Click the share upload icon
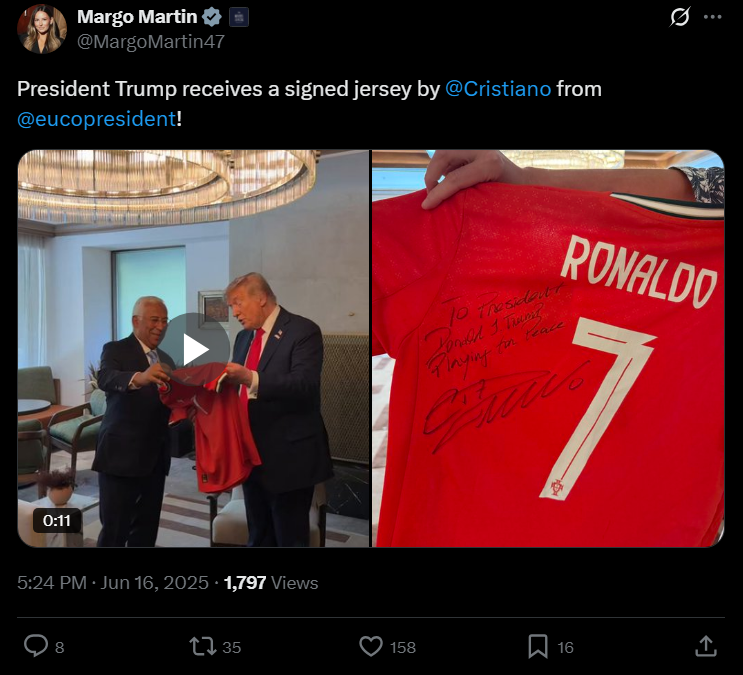Screen dimensions: 743x675 pyautogui.click(x=706, y=646)
